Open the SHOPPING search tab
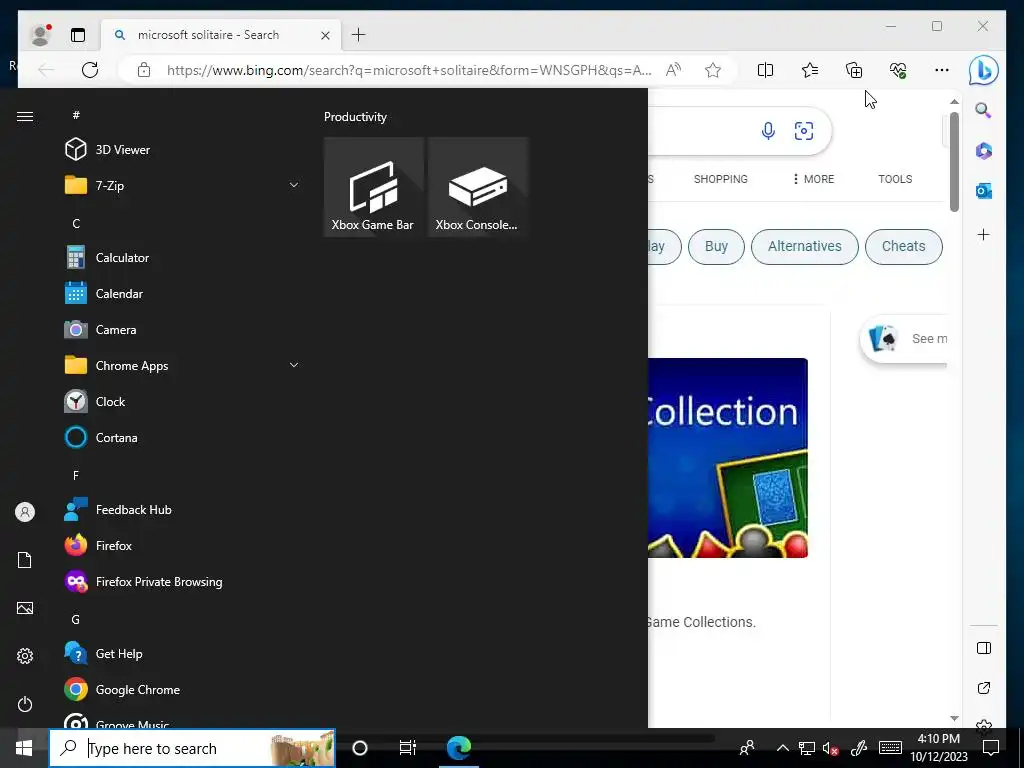Screen dimensions: 1024x768 (720, 179)
